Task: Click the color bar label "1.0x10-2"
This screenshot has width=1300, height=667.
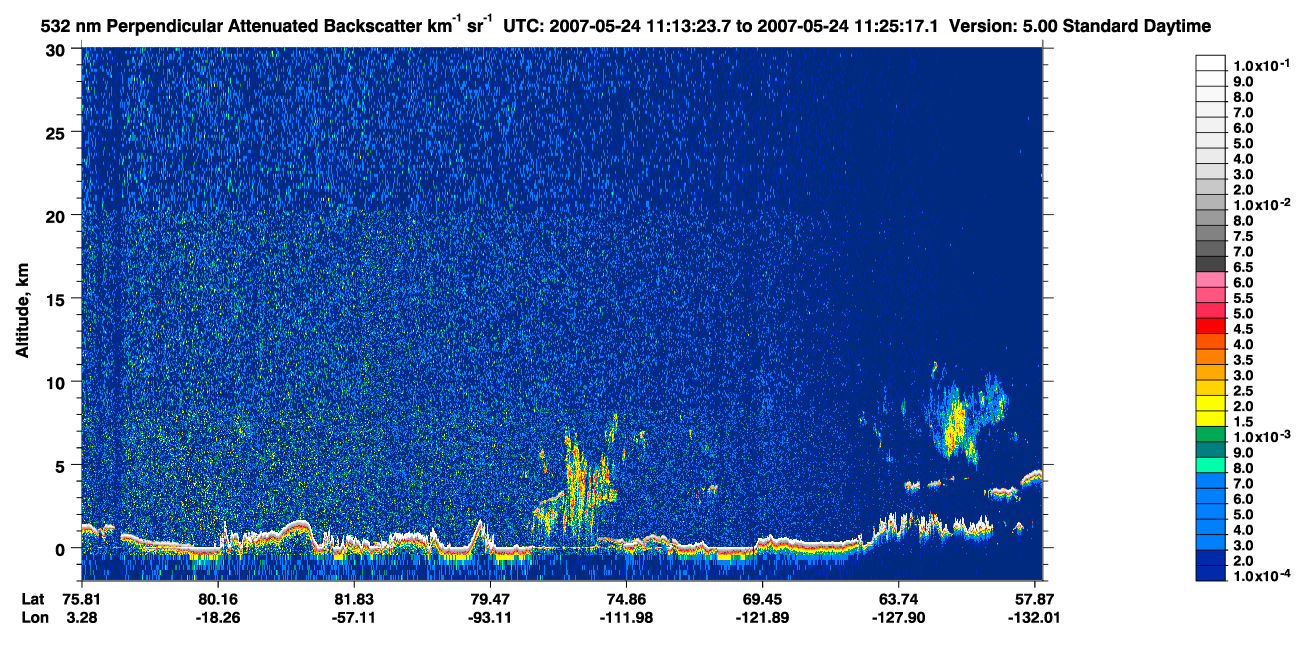Action: (x=1260, y=204)
